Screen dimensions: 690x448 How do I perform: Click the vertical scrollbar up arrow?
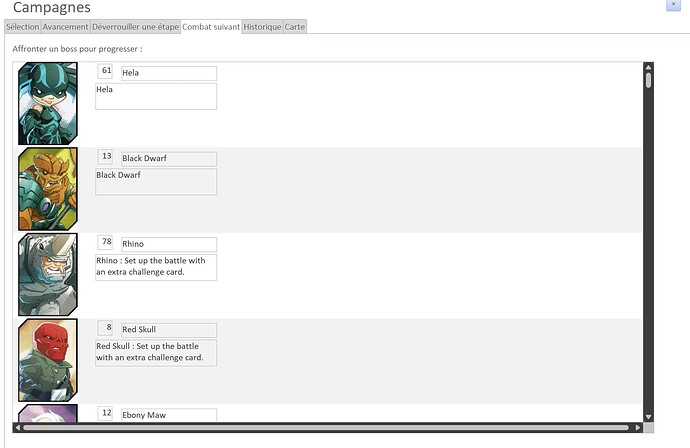point(648,67)
